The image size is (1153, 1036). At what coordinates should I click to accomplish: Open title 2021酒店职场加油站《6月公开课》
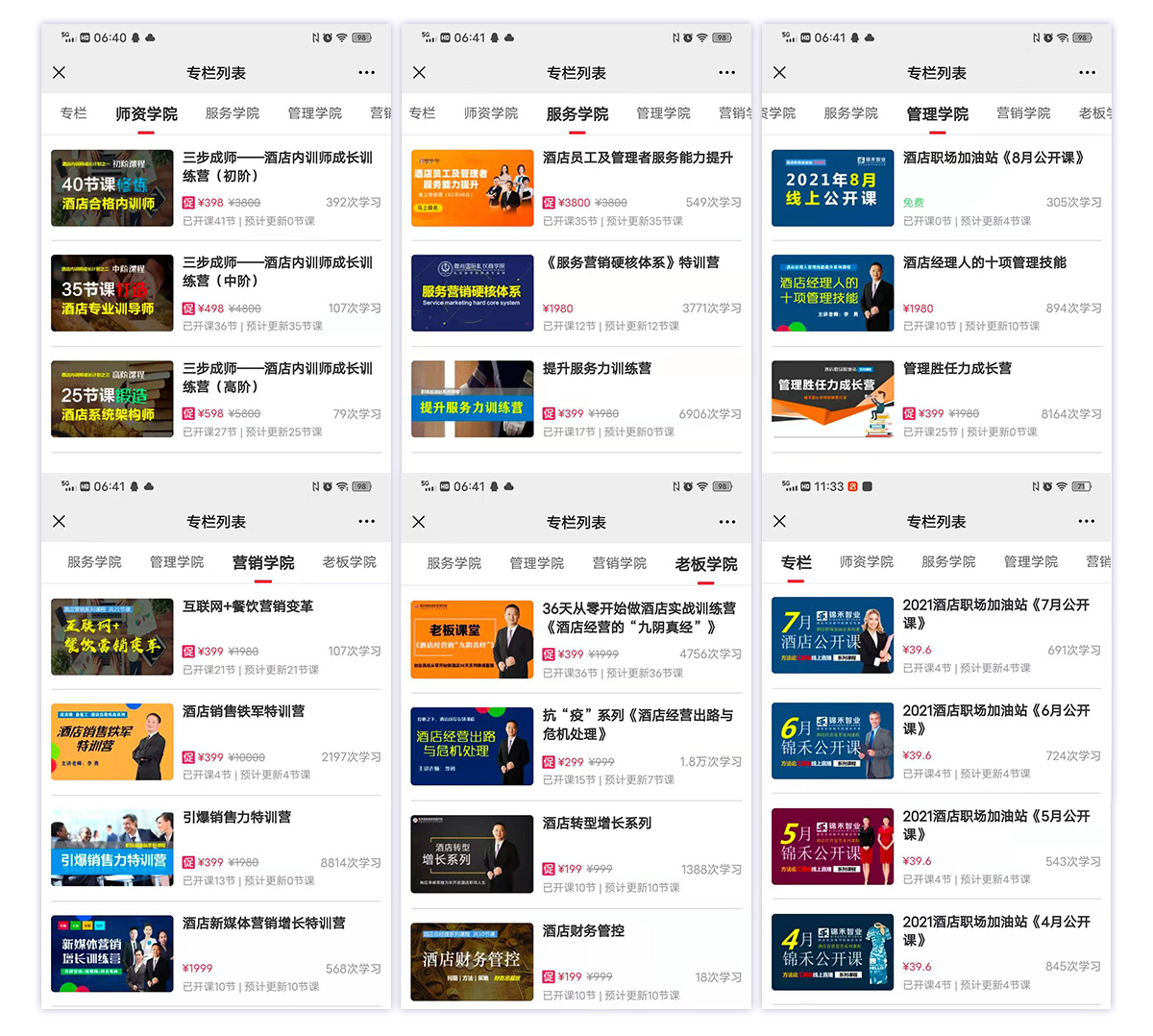[x=996, y=720]
